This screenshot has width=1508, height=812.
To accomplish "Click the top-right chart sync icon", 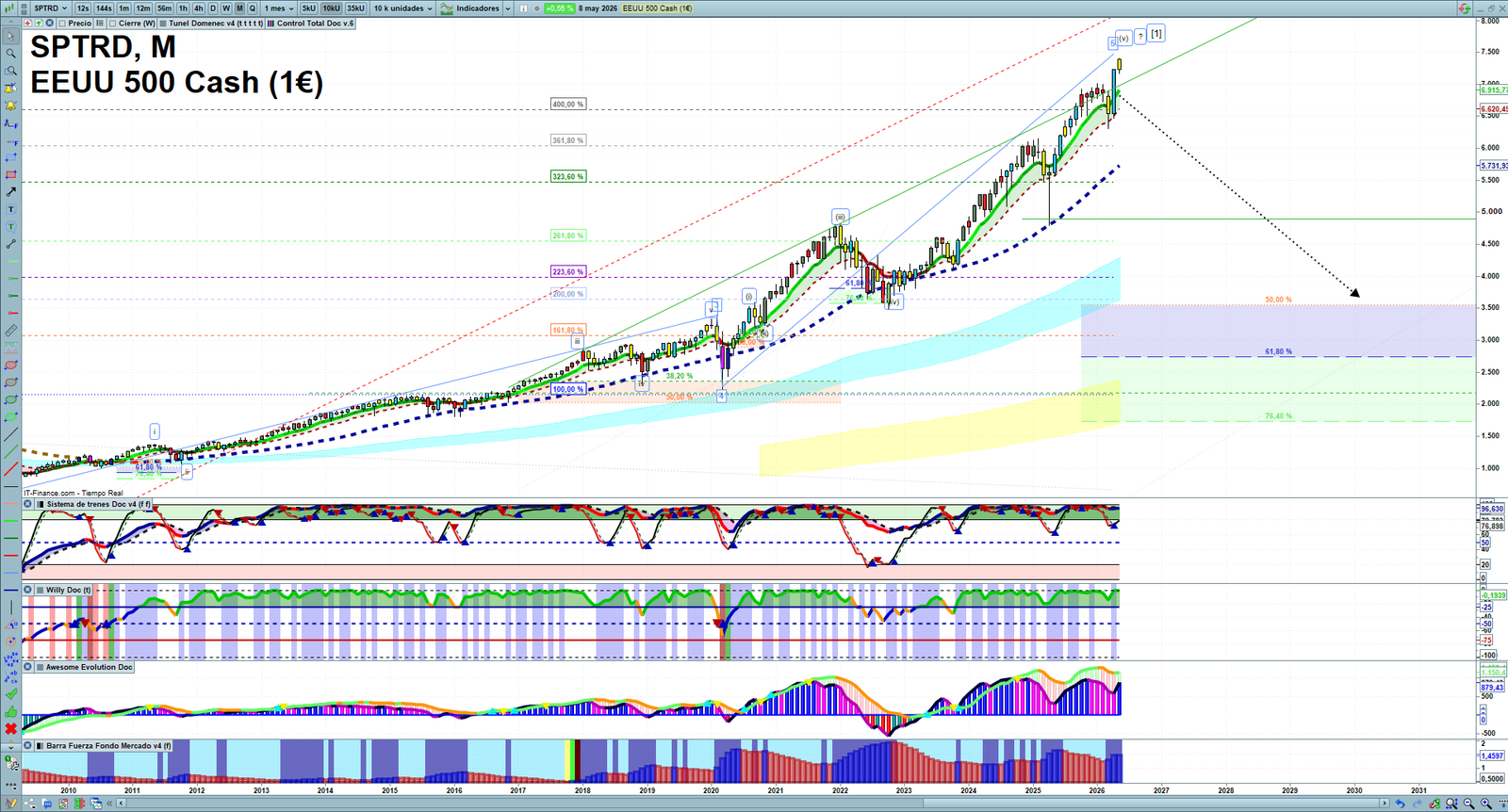I will click(1464, 8).
